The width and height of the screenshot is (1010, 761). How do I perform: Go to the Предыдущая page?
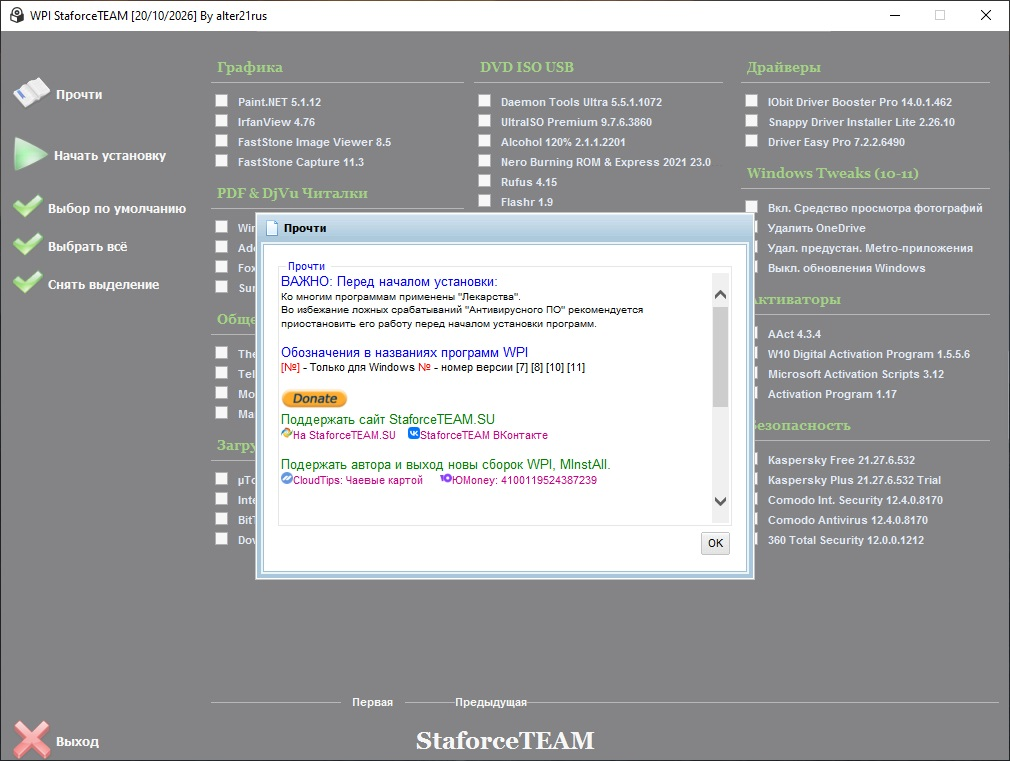click(x=491, y=702)
